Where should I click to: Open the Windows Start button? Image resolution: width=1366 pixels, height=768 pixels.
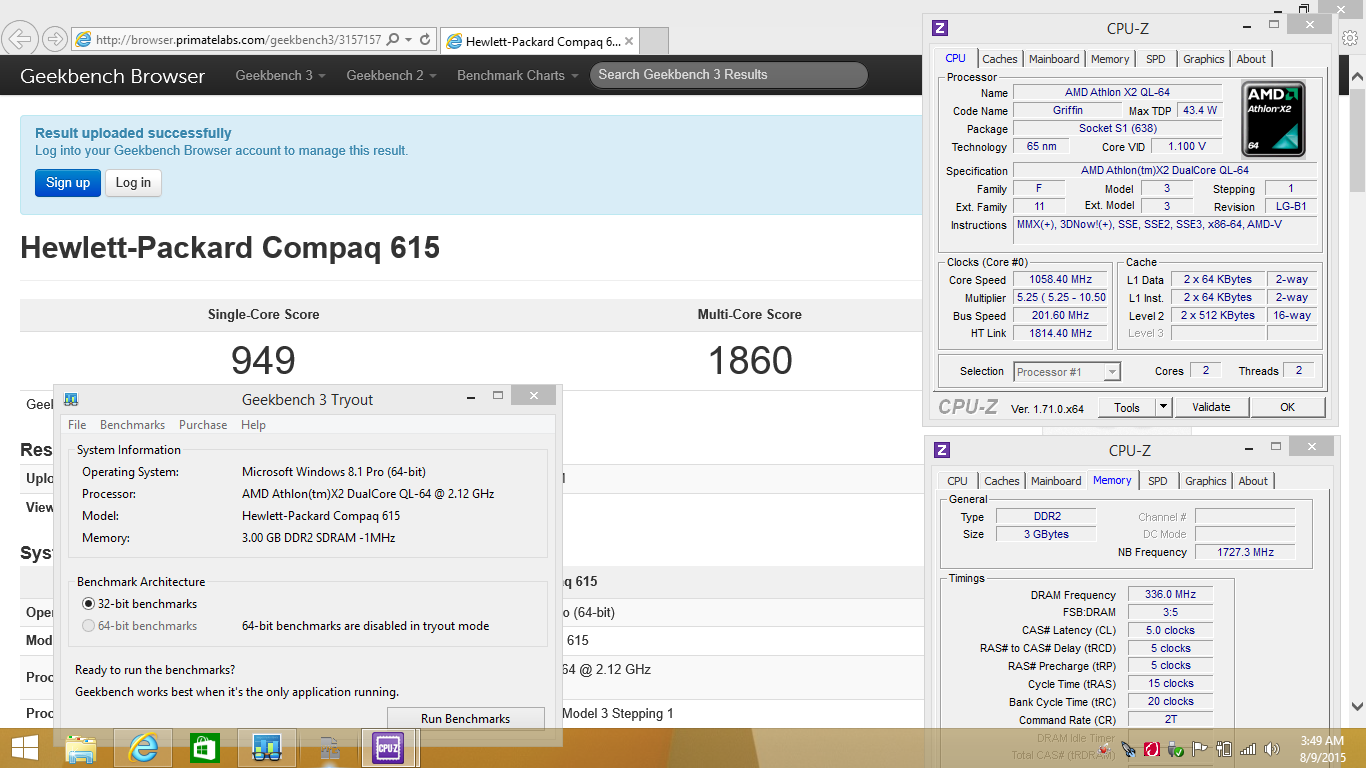pos(24,748)
